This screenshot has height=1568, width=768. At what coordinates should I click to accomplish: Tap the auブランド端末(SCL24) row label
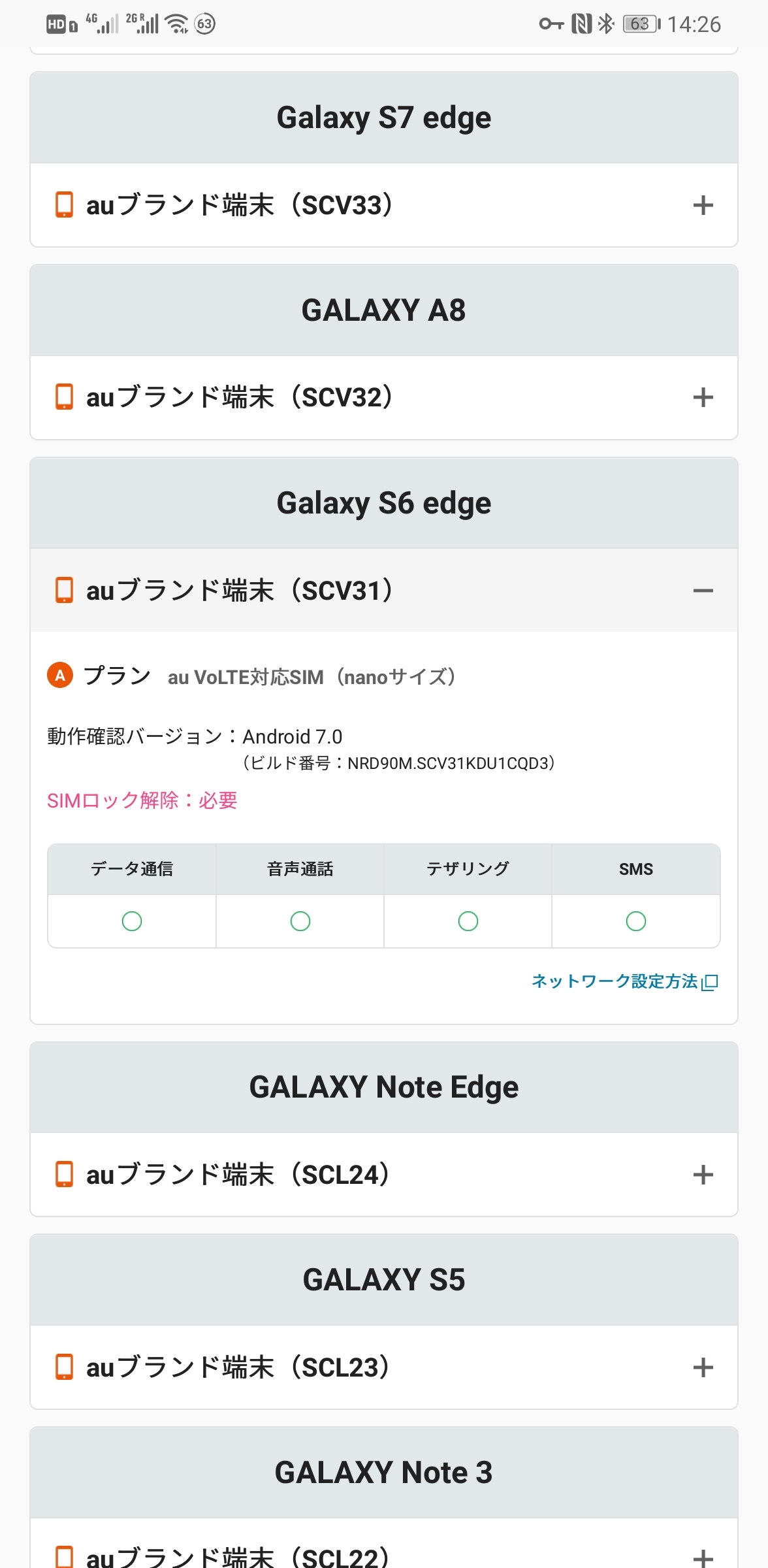coord(239,1175)
